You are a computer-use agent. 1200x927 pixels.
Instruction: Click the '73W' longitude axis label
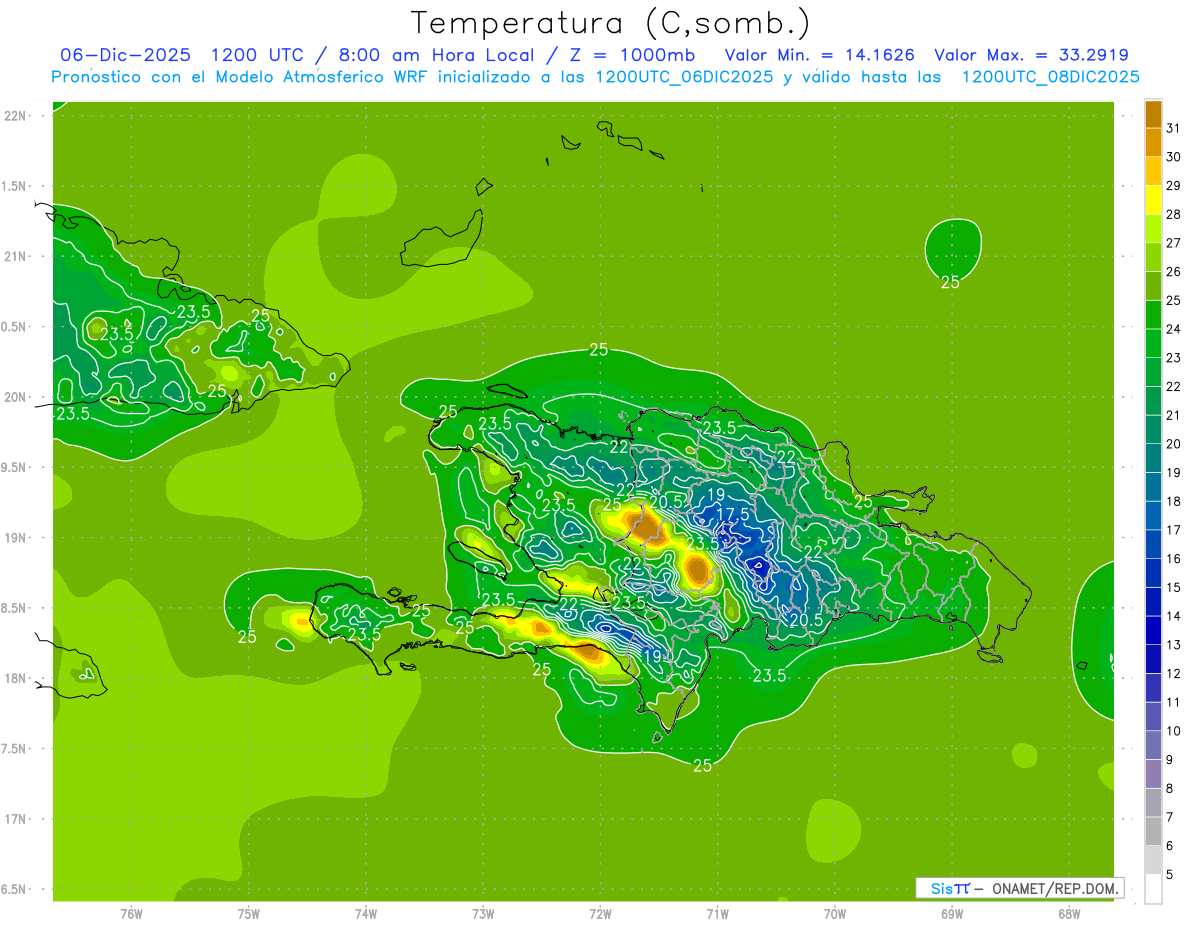[483, 914]
